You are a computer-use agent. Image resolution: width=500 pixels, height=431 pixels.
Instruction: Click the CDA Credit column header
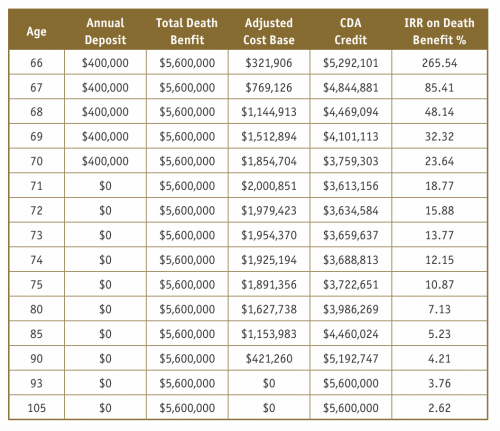pos(351,31)
